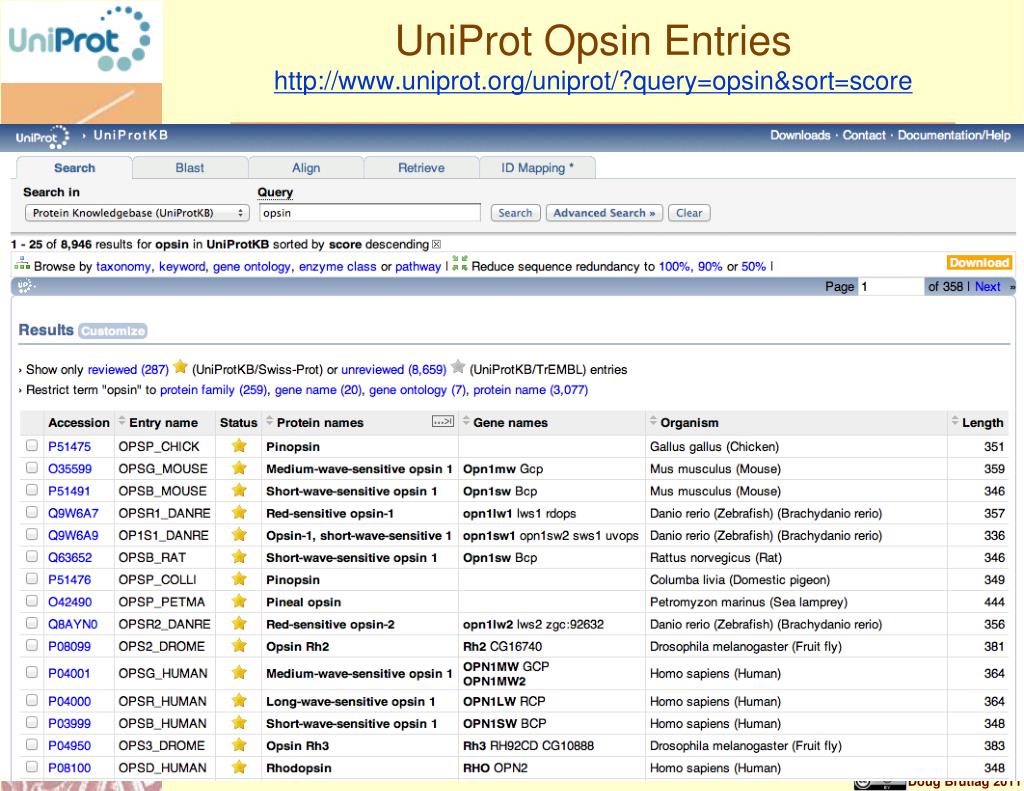Open accession Q8AYN0 entry
Image resolution: width=1024 pixels, height=791 pixels.
pos(72,624)
